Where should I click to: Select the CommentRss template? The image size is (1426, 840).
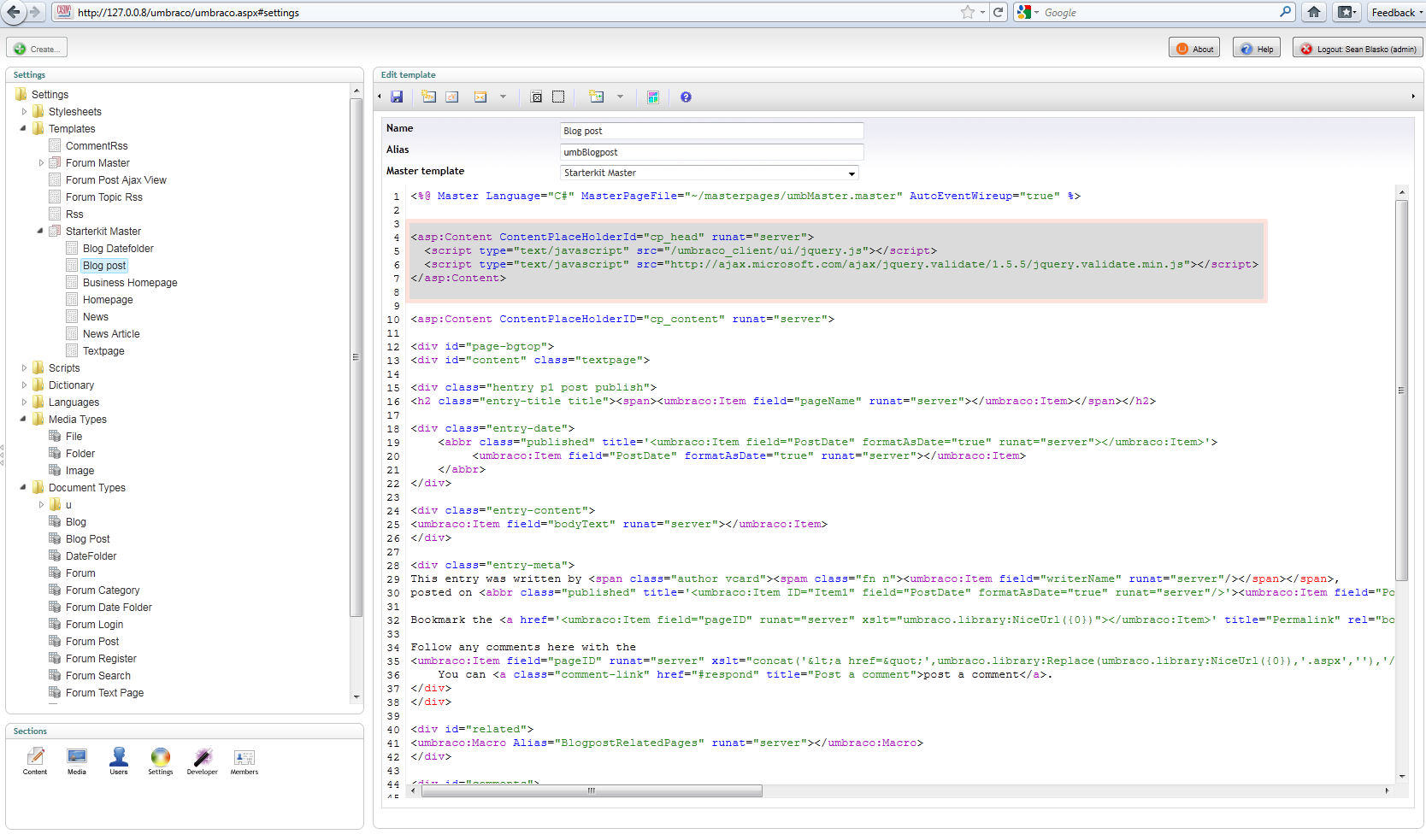(x=97, y=146)
